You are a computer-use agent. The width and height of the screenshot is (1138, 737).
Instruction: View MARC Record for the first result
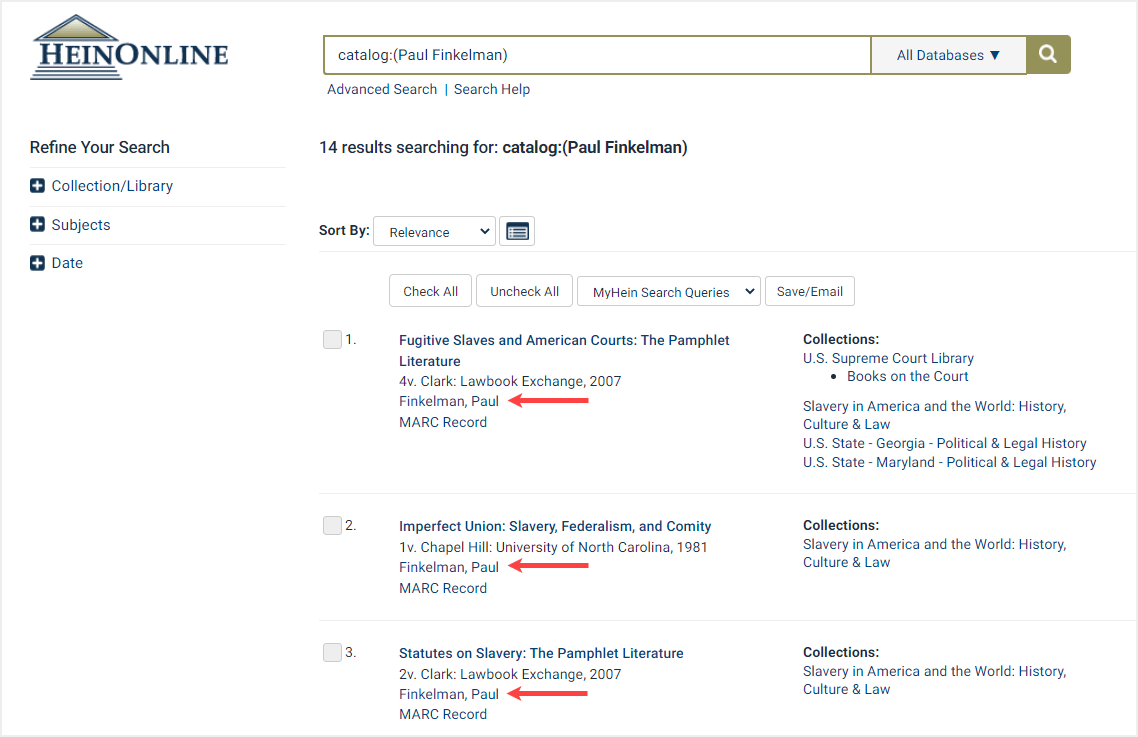pyautogui.click(x=443, y=422)
